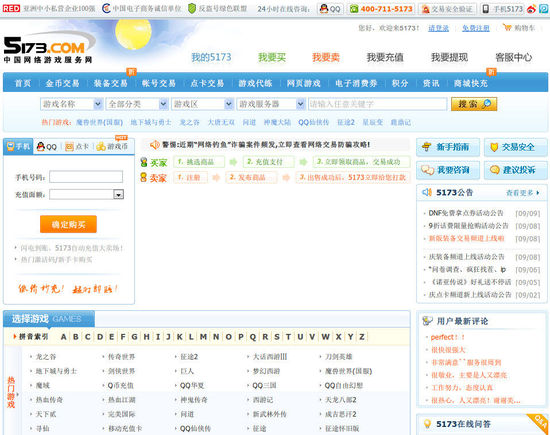The image size is (550, 435).
Task: Open 龙之谷 in the games list
Action: tap(46, 357)
